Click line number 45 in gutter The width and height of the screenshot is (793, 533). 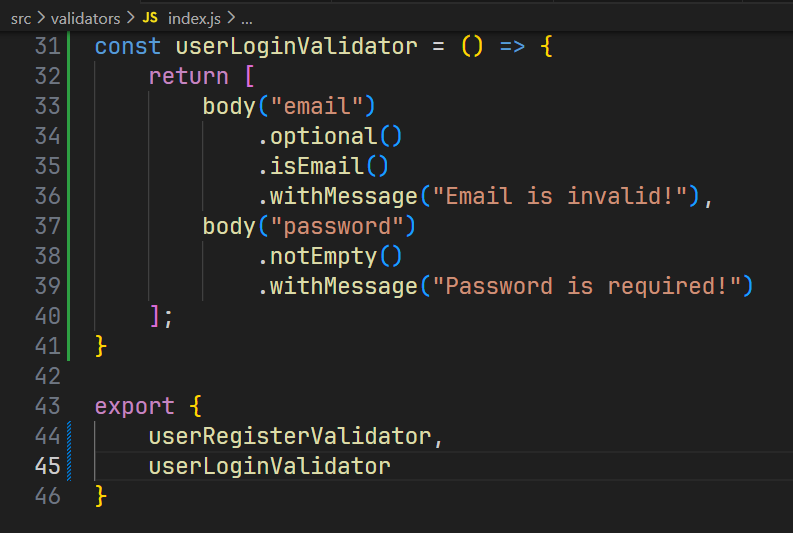(x=48, y=466)
